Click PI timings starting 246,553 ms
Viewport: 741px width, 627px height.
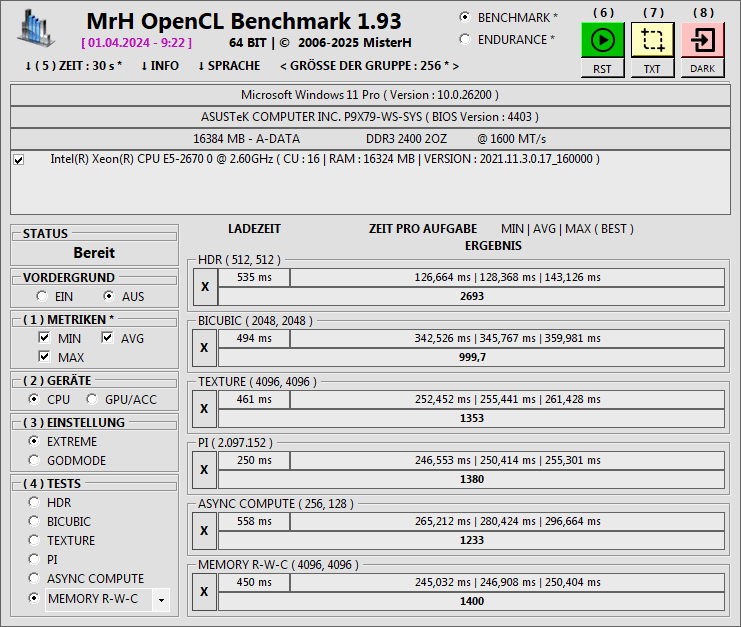[x=508, y=460]
